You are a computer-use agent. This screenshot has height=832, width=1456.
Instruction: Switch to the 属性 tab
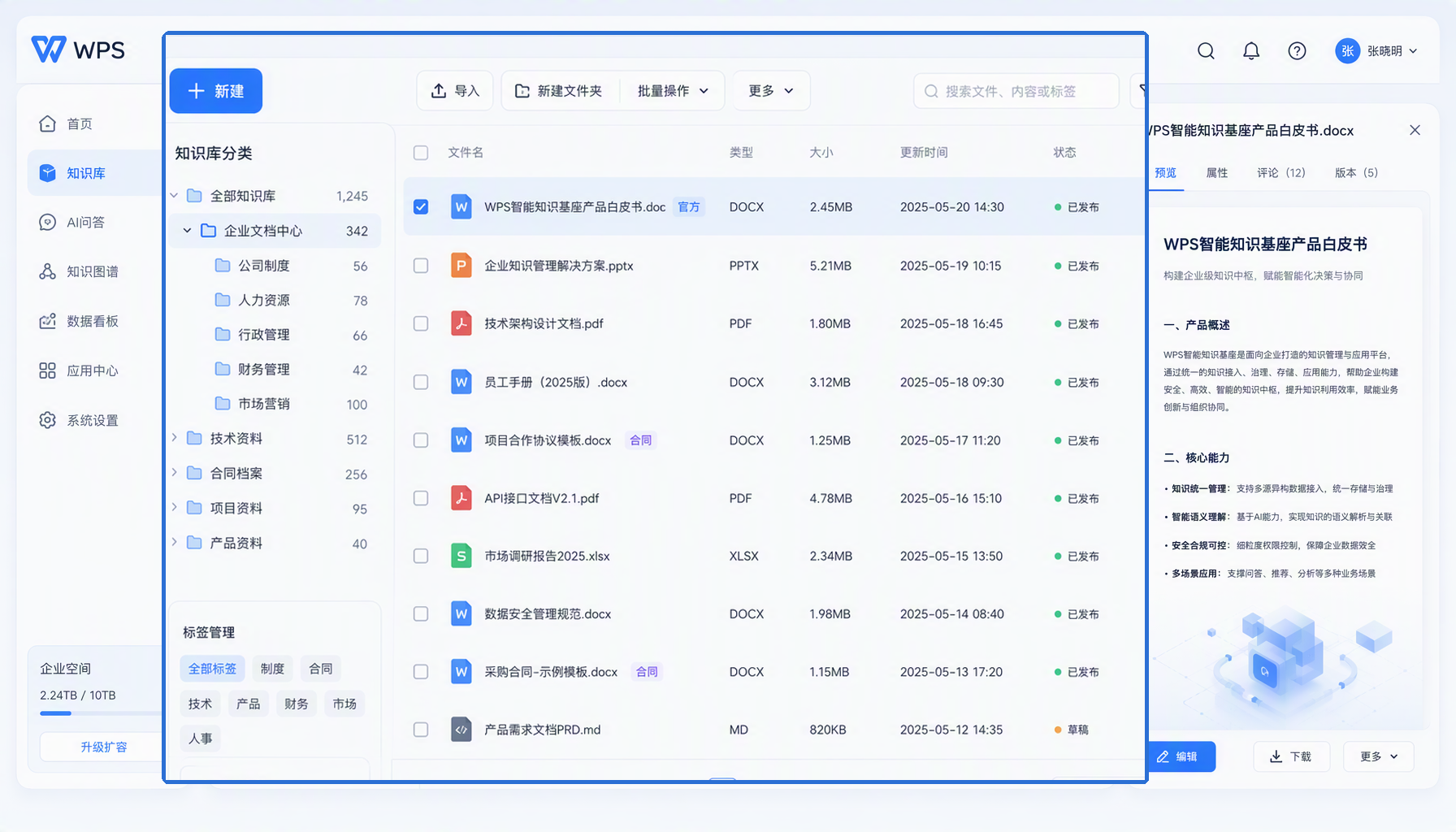[1216, 173]
